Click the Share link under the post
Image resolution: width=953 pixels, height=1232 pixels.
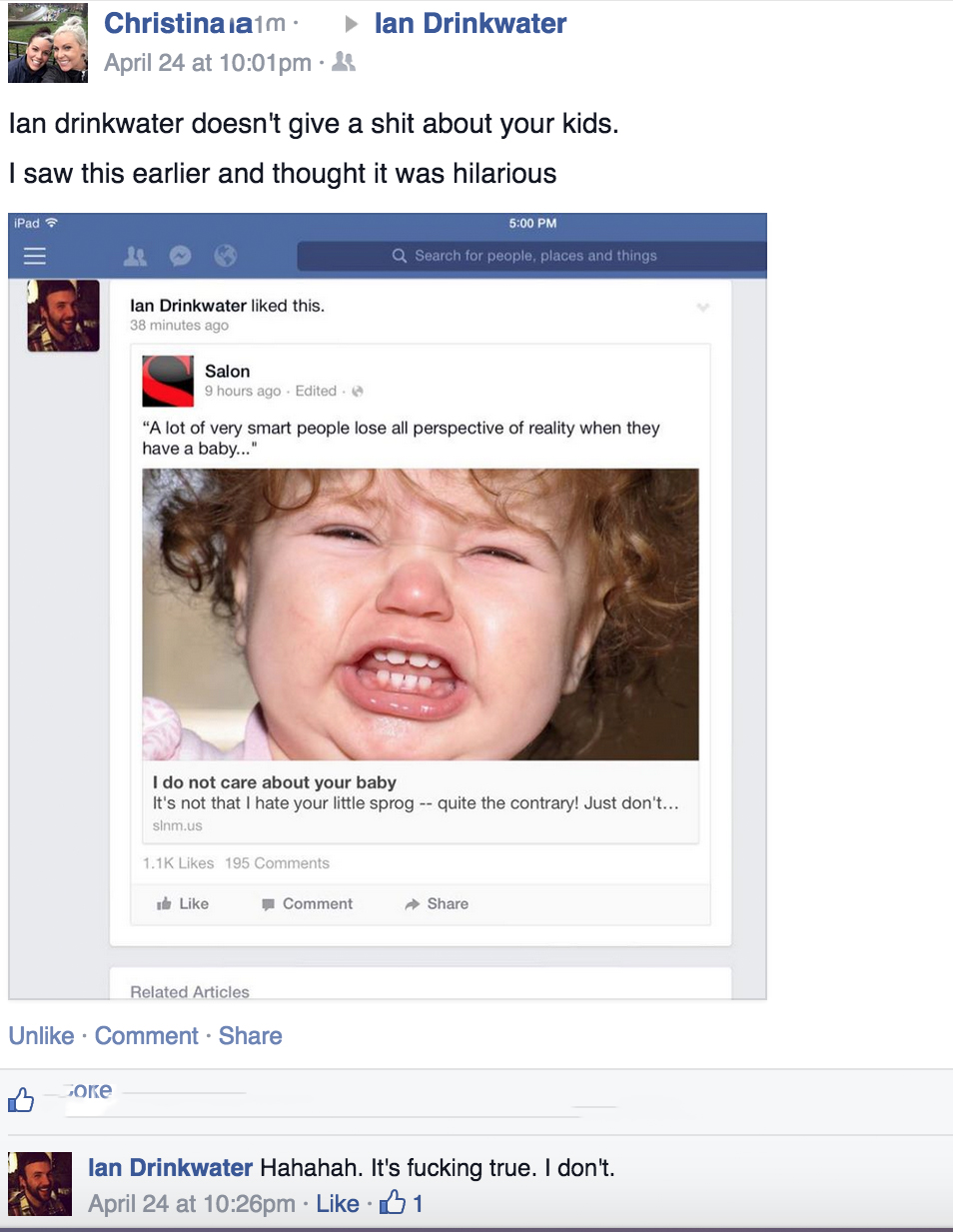tap(251, 1036)
